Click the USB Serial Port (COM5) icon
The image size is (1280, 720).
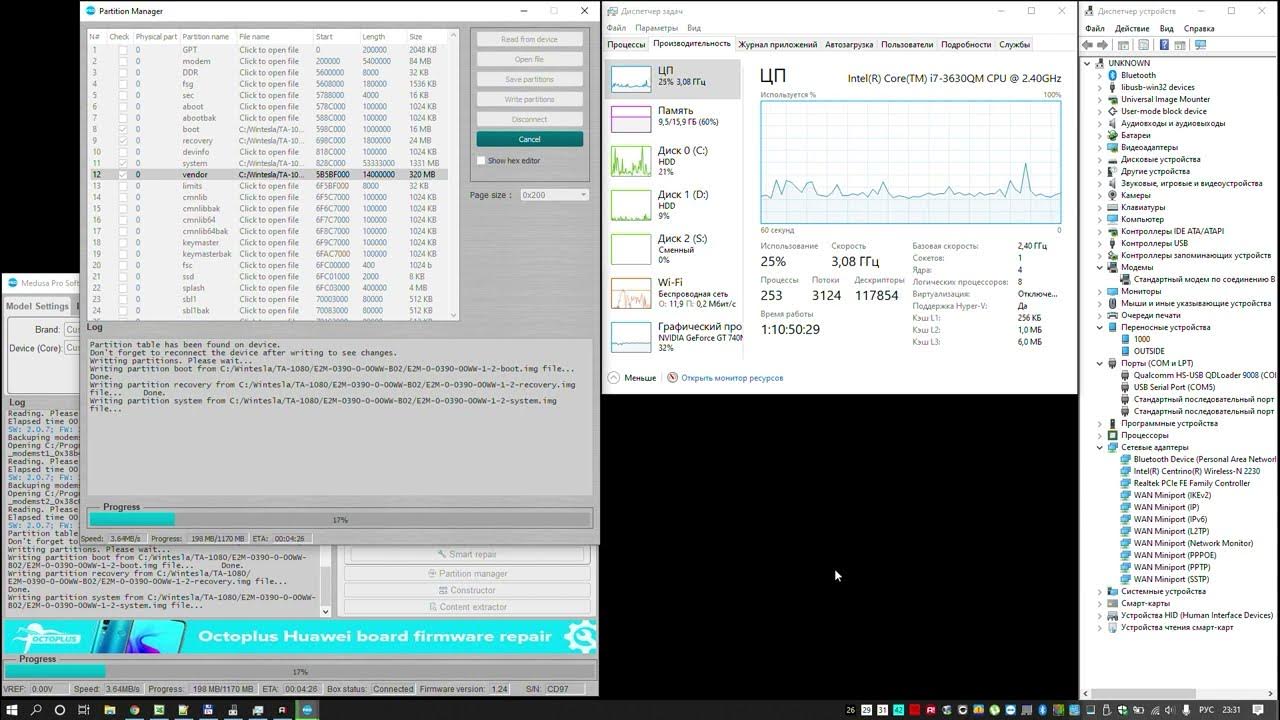[1126, 387]
